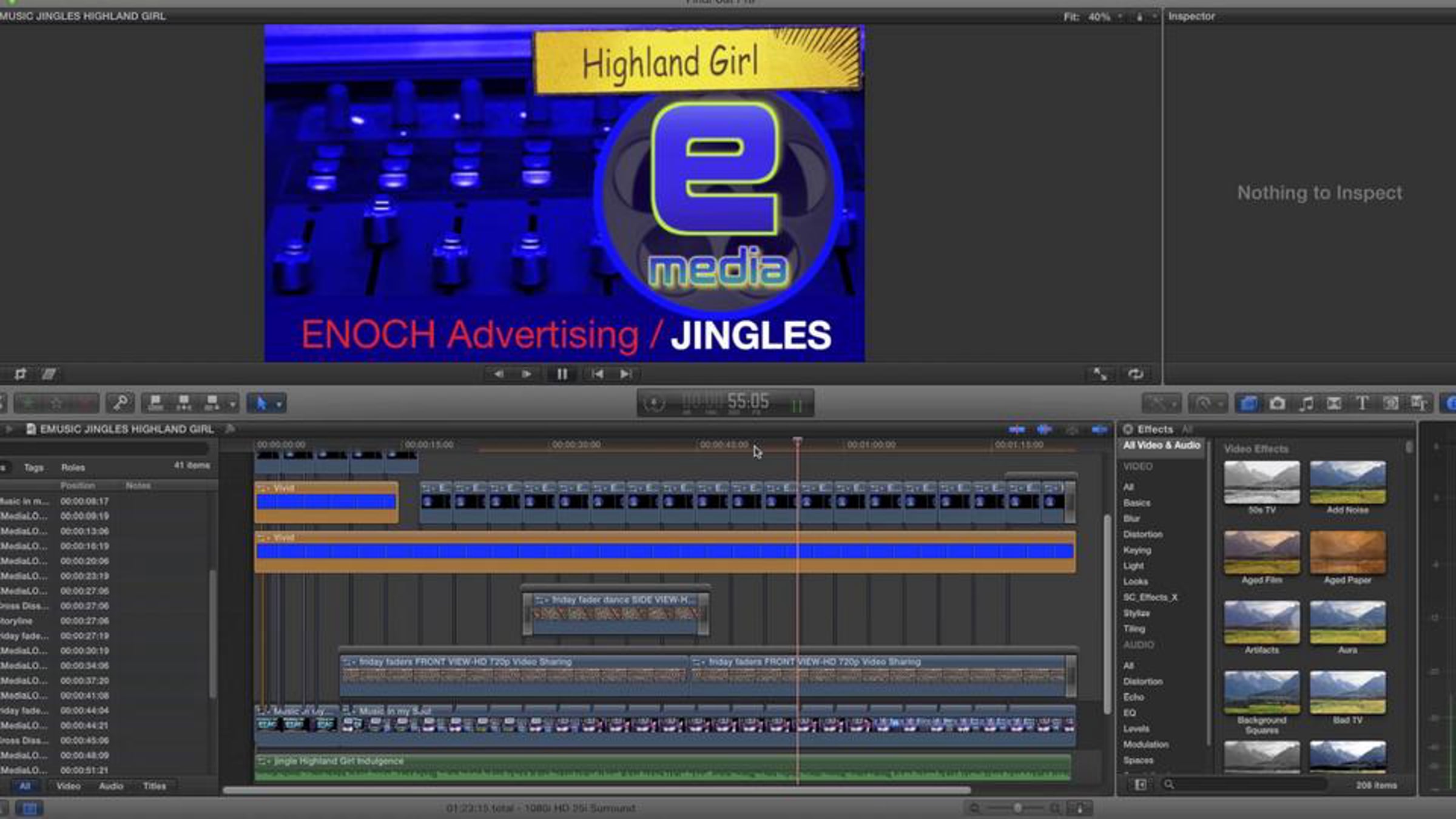Play the project in reverse

point(498,374)
